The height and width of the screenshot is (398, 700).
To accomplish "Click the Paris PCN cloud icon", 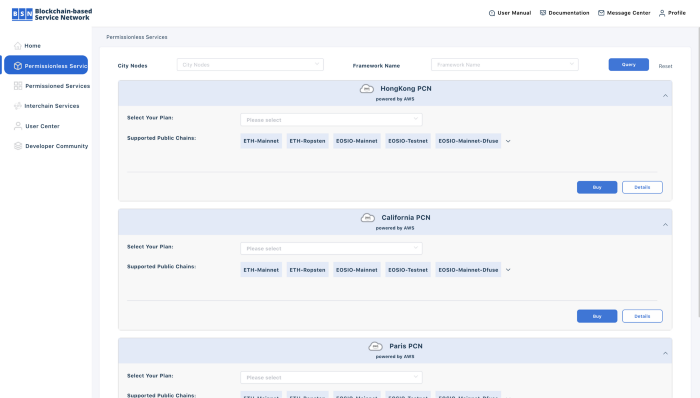I will click(375, 346).
